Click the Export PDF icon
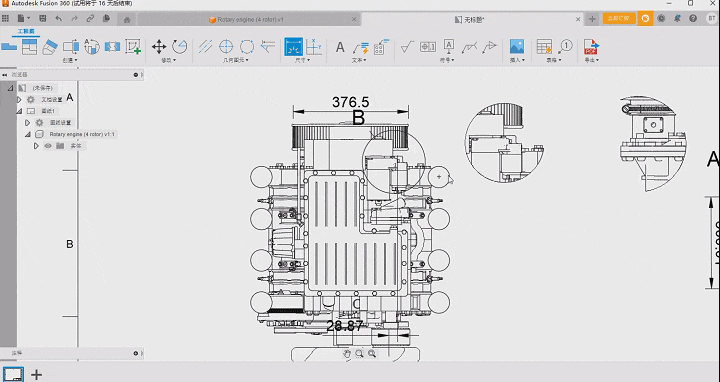This screenshot has width=720, height=382. click(x=591, y=47)
